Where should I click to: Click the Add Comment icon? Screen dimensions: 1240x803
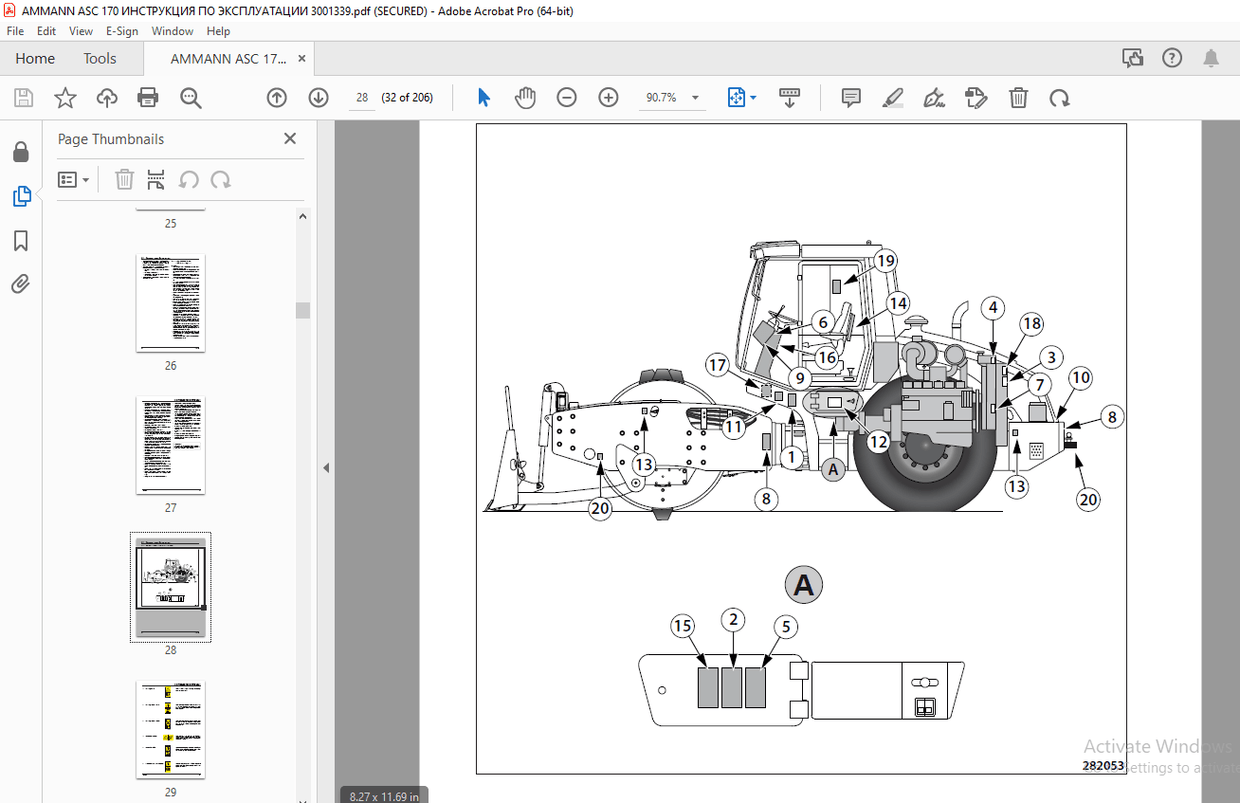[851, 97]
